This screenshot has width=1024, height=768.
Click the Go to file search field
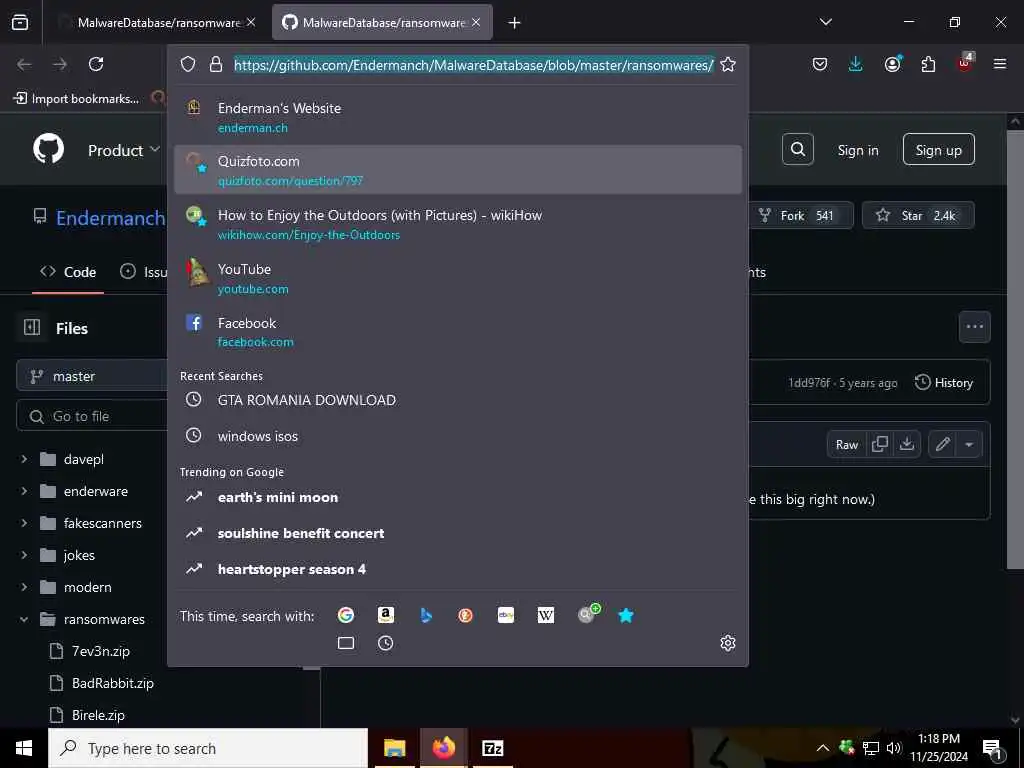91,416
